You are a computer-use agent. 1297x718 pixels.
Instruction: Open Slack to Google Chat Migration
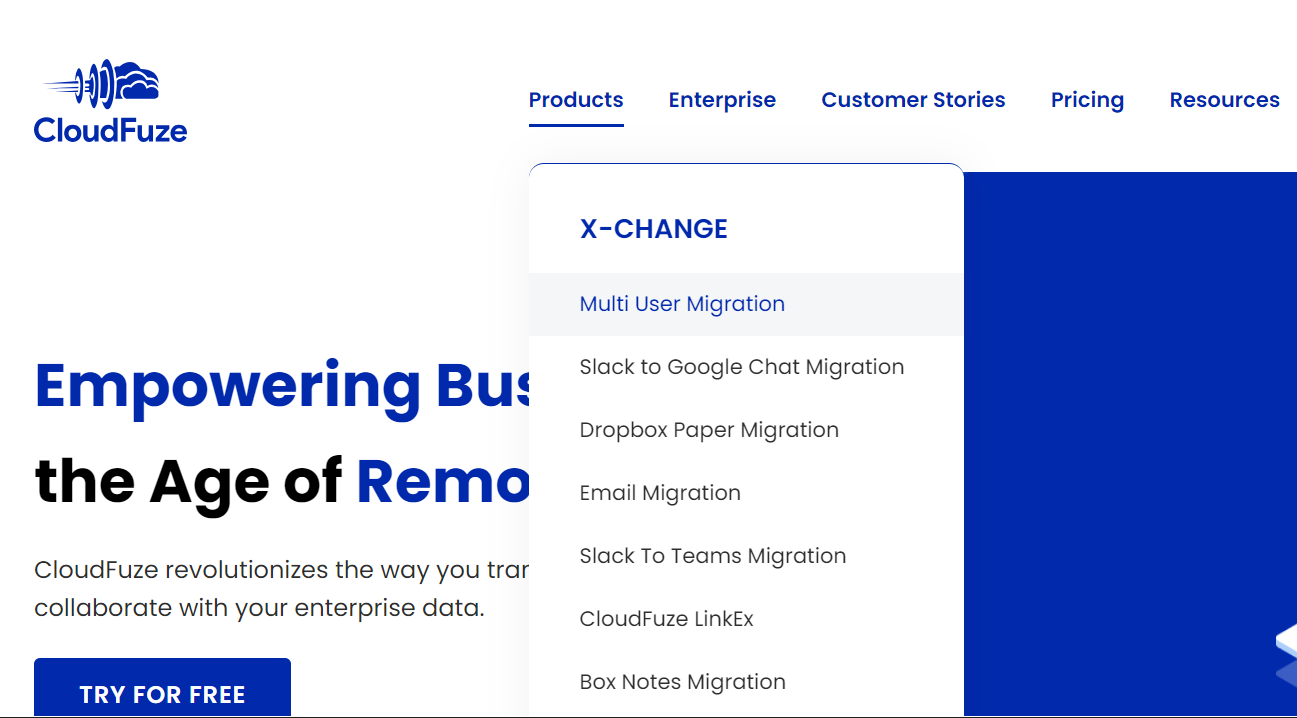point(742,367)
